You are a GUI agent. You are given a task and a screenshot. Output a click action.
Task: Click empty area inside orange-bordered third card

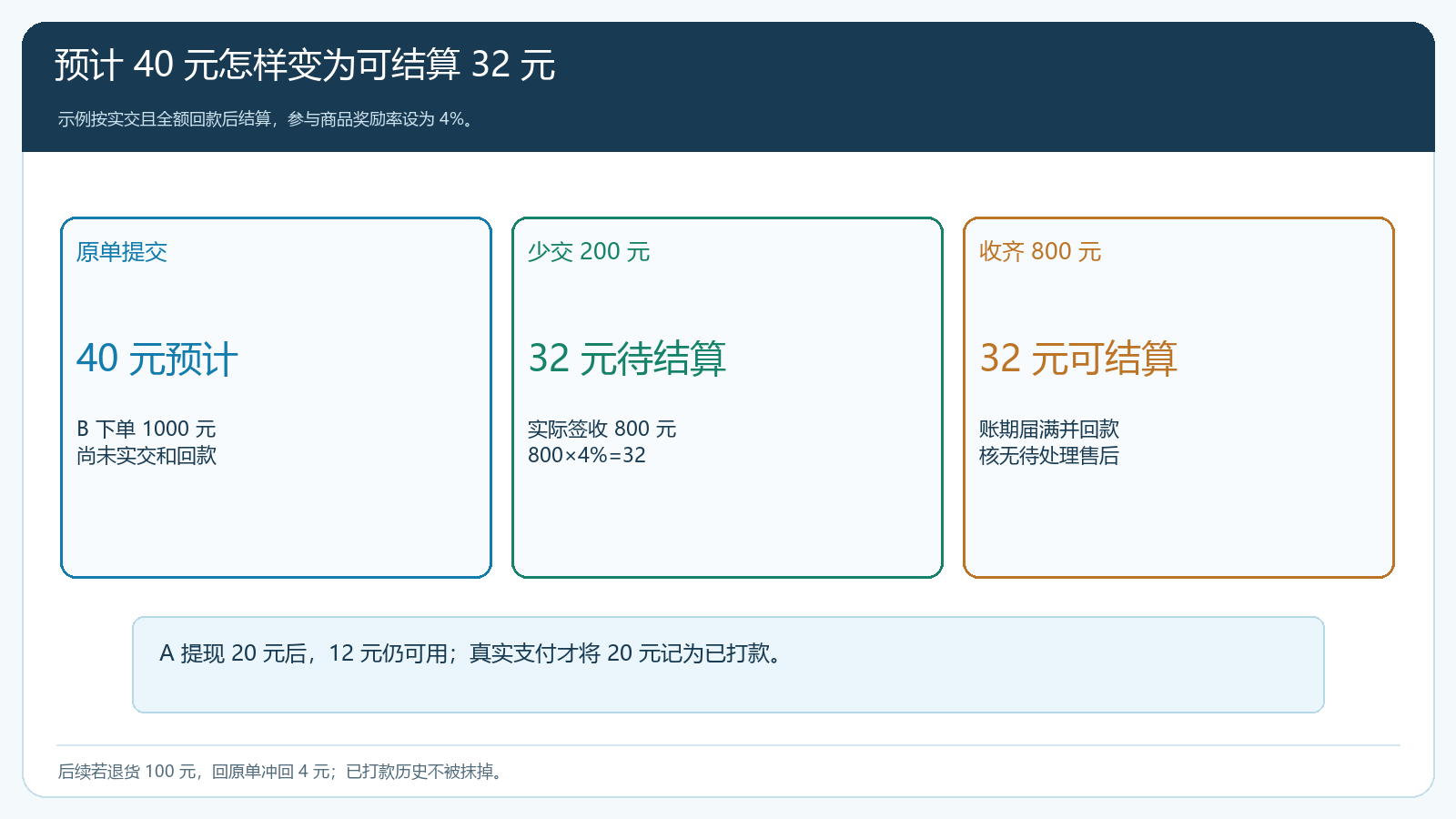tap(1178, 523)
